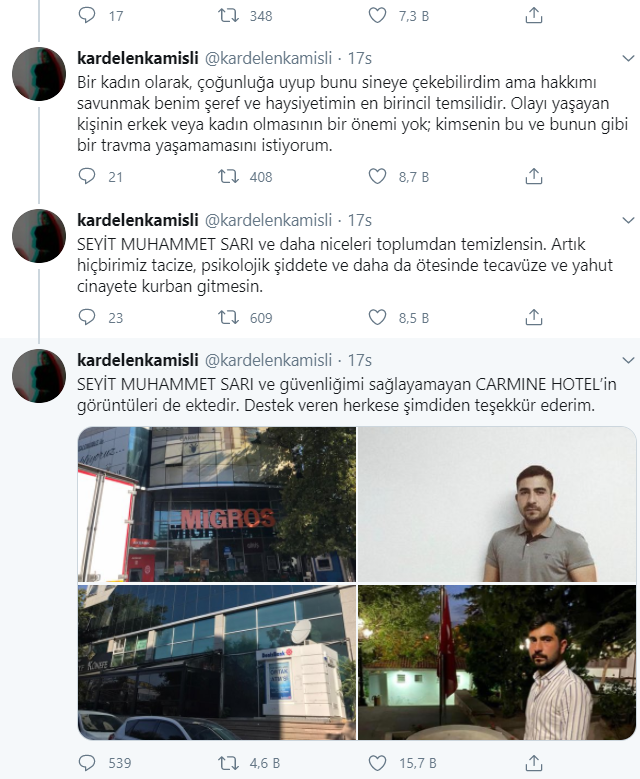Open the @kardelenkamisli handle on the 'Bir kadın olarak' tweet
The image size is (640, 779).
pyautogui.click(x=268, y=59)
